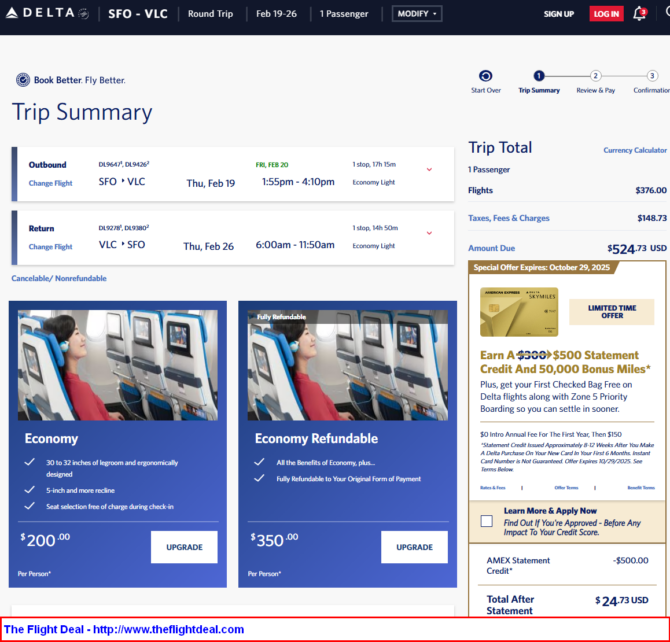Click the Economy Refundable seat photo

[x=347, y=365]
